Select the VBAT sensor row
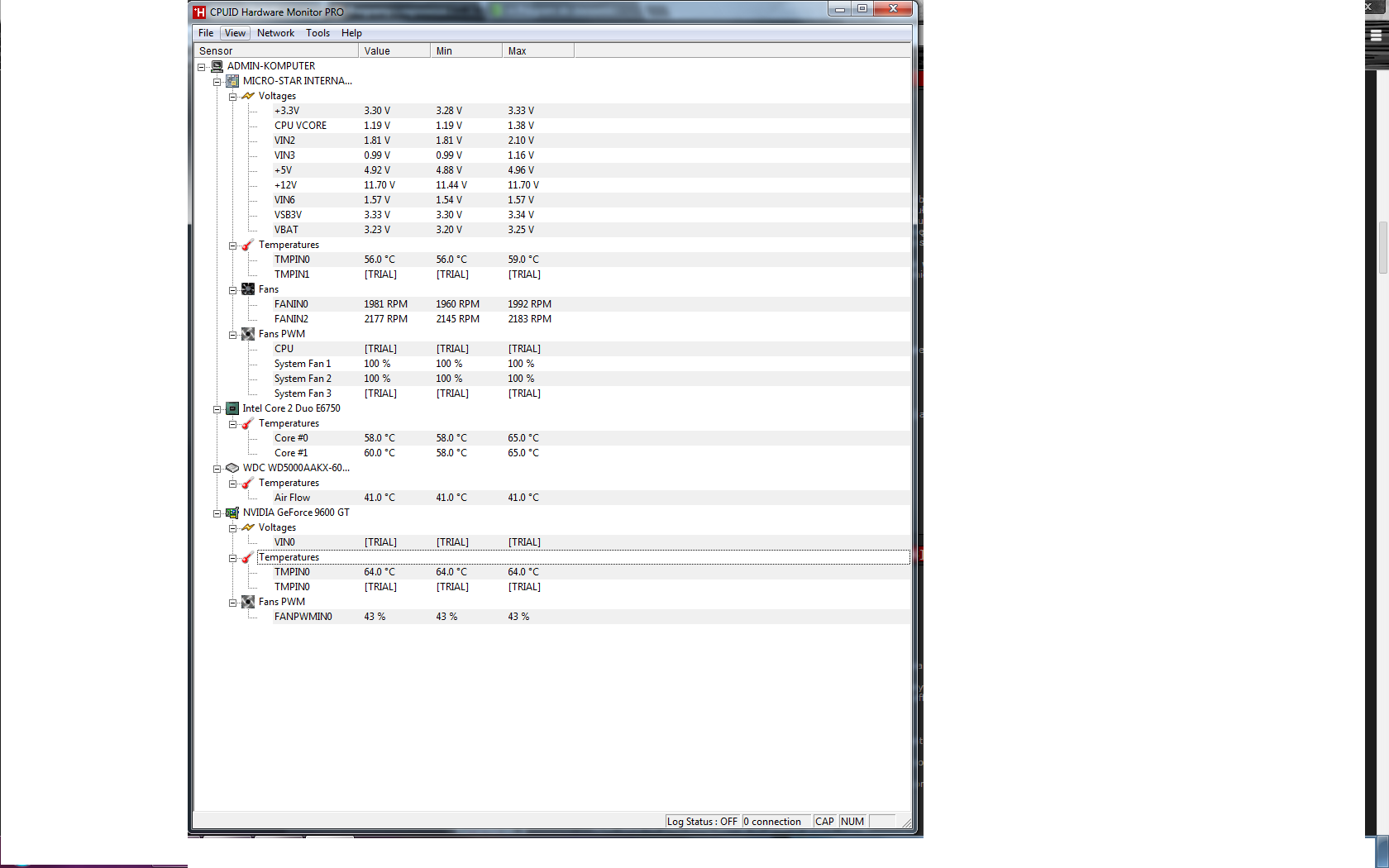This screenshot has width=1389, height=868. click(x=591, y=230)
